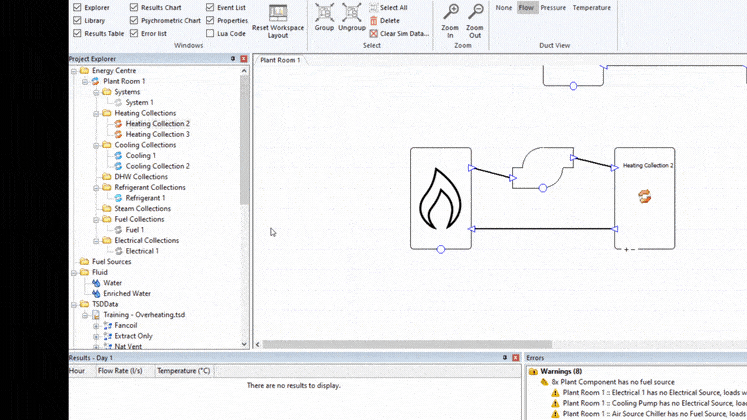Expand the Fancoil node

point(96,326)
